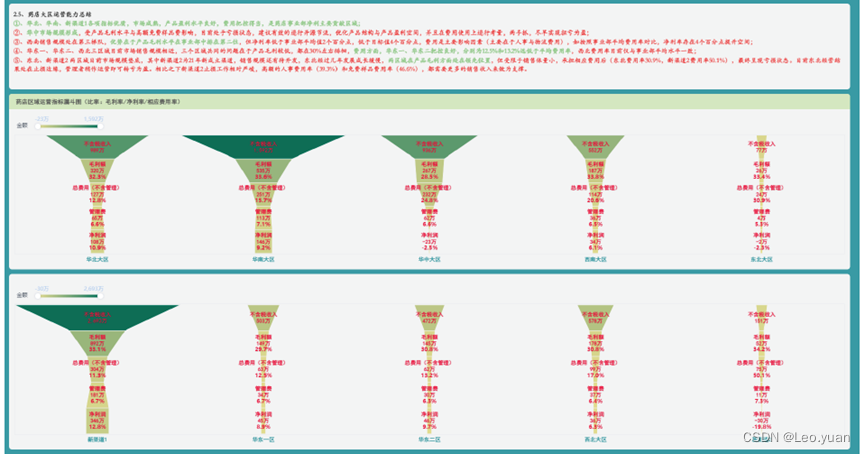The height and width of the screenshot is (454, 865).
Task: Click the 华中大区 axis label
Action: click(429, 259)
